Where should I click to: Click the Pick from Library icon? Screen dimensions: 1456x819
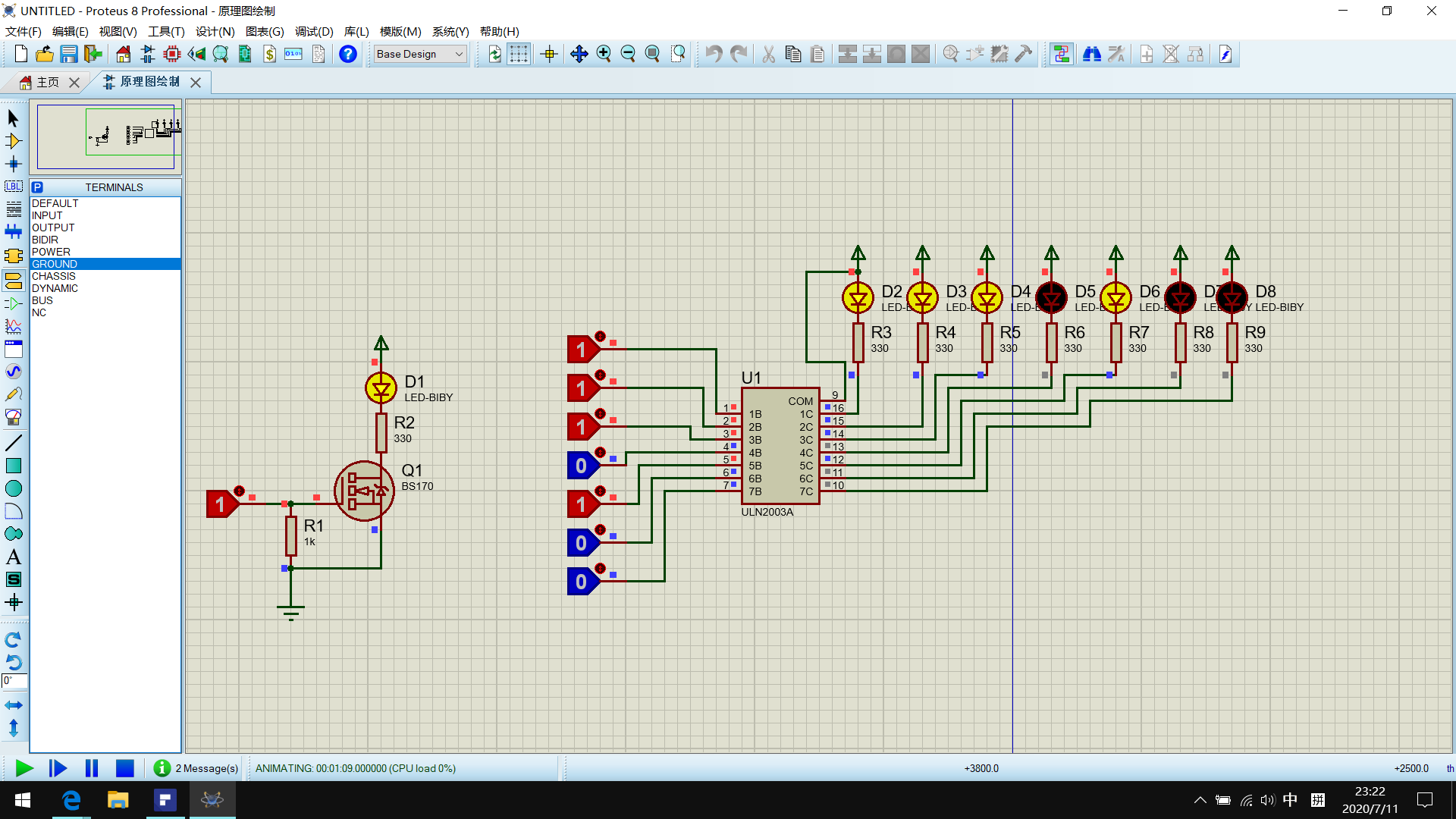click(951, 54)
